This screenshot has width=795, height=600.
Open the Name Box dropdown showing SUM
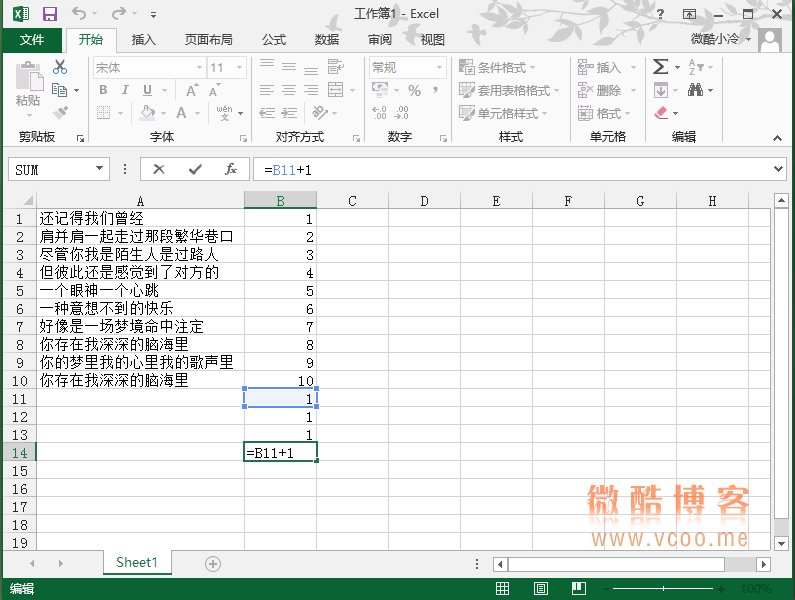click(x=99, y=169)
